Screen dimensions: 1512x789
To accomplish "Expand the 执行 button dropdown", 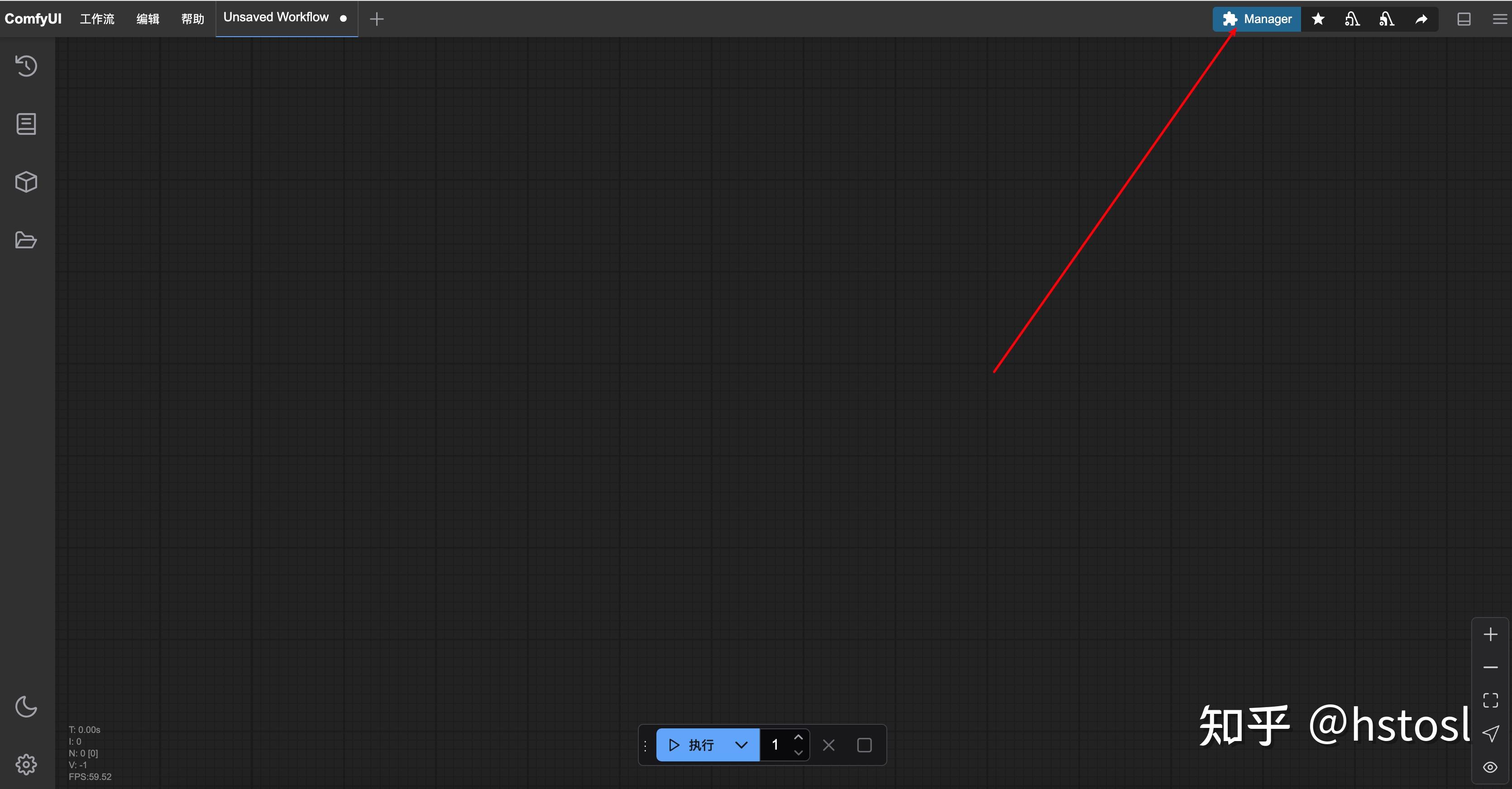I will click(x=741, y=745).
